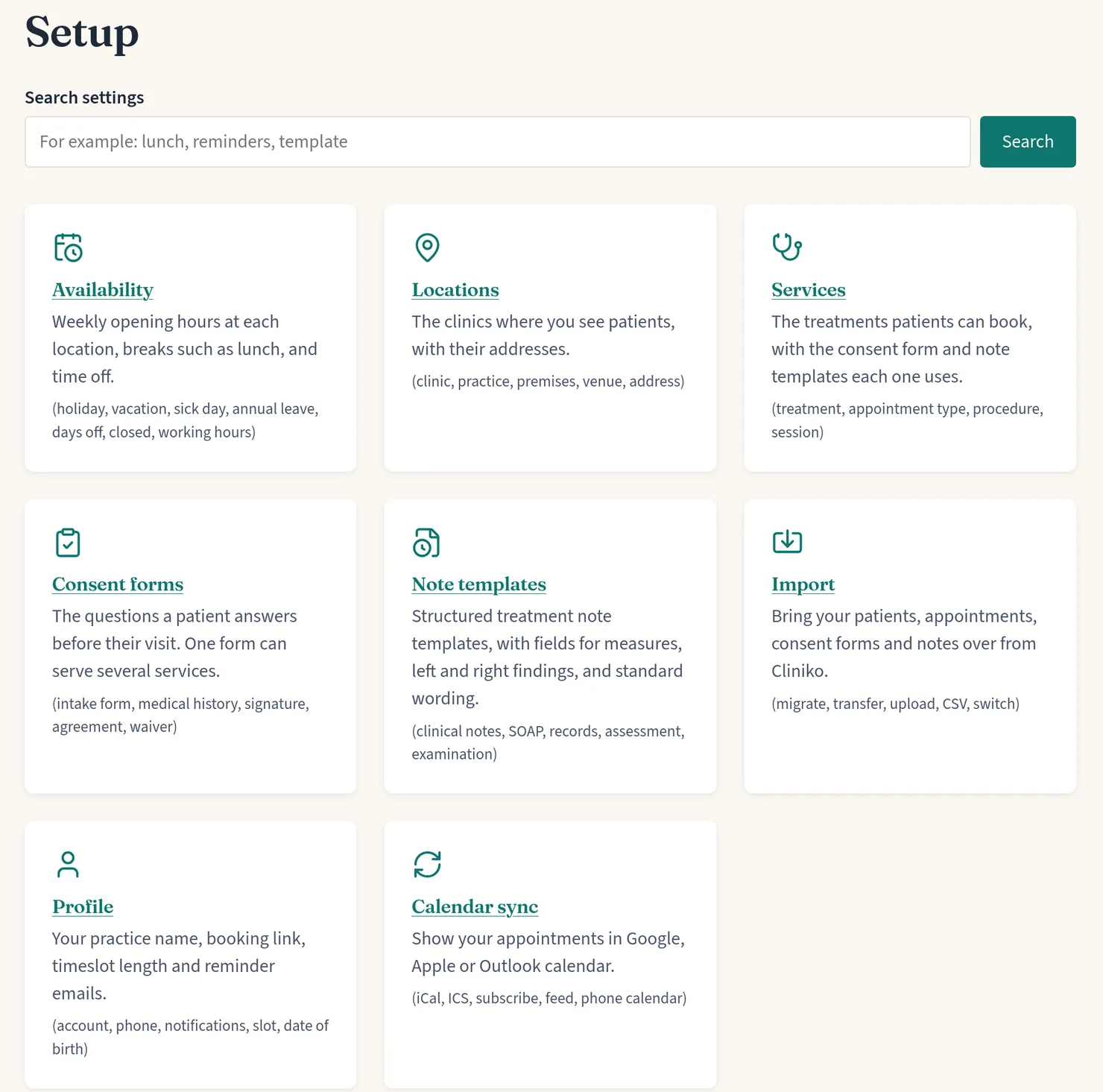Focus the Search settings input field
The width and height of the screenshot is (1103, 1092).
(x=498, y=142)
